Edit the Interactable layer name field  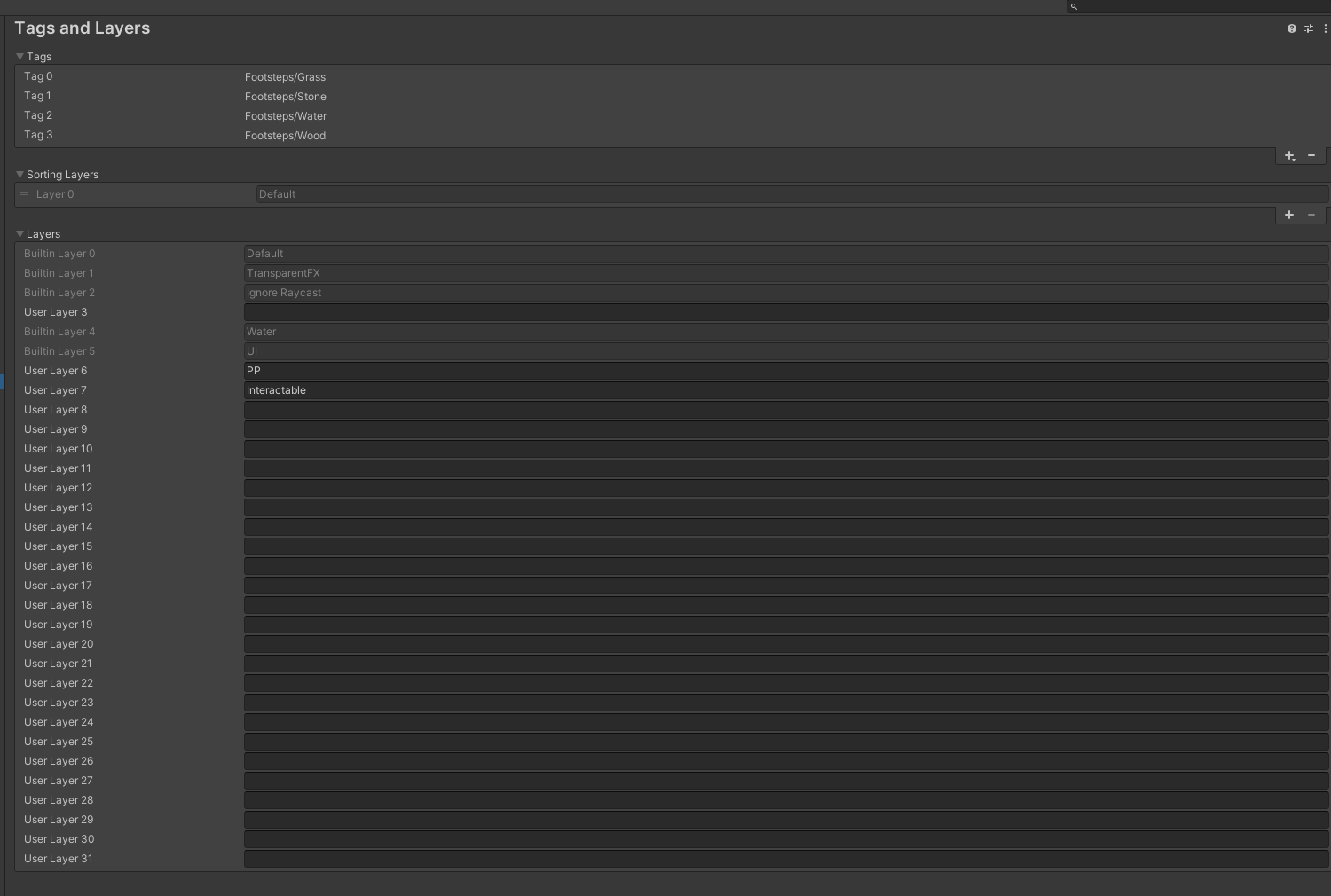pos(785,390)
